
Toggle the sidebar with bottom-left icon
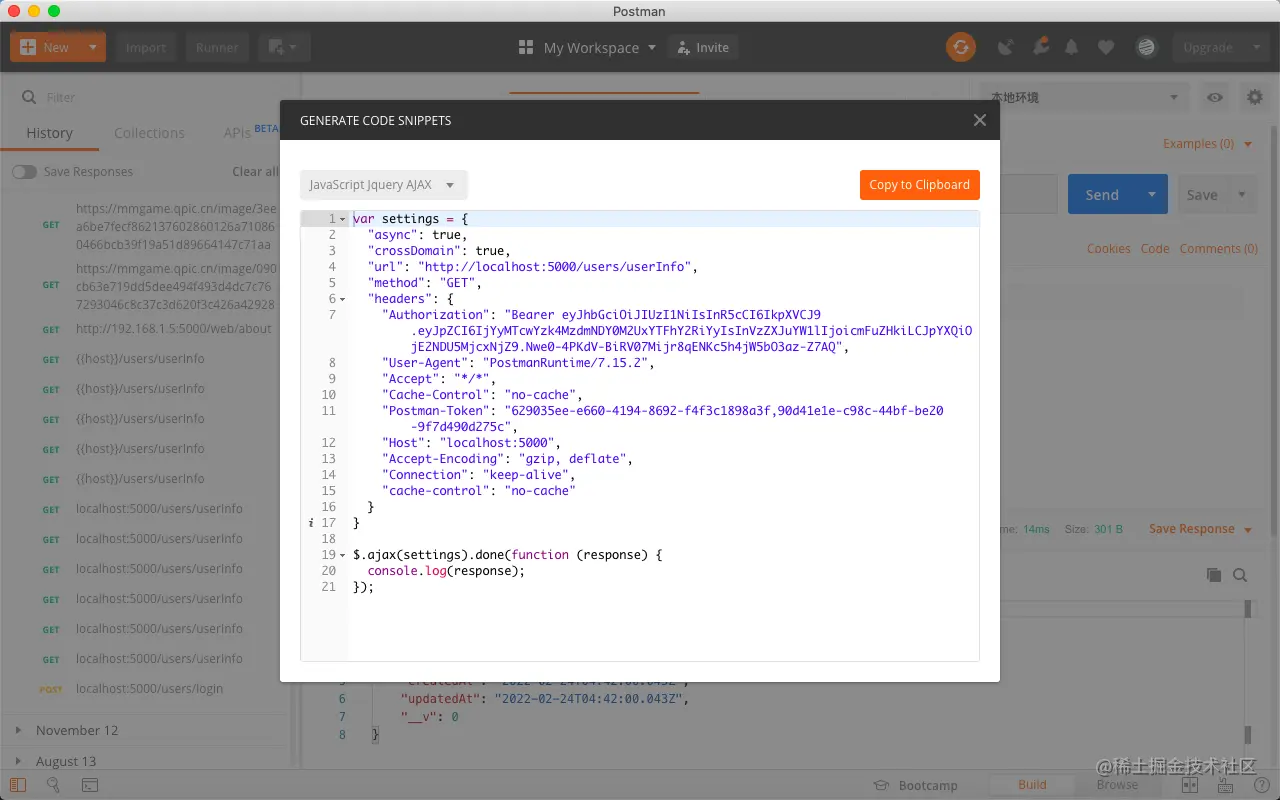pos(19,786)
